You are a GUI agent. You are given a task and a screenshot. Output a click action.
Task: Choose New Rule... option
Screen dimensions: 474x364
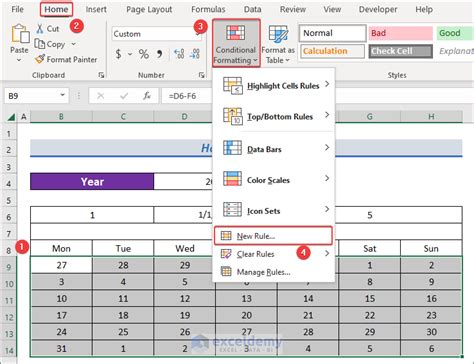[273, 236]
